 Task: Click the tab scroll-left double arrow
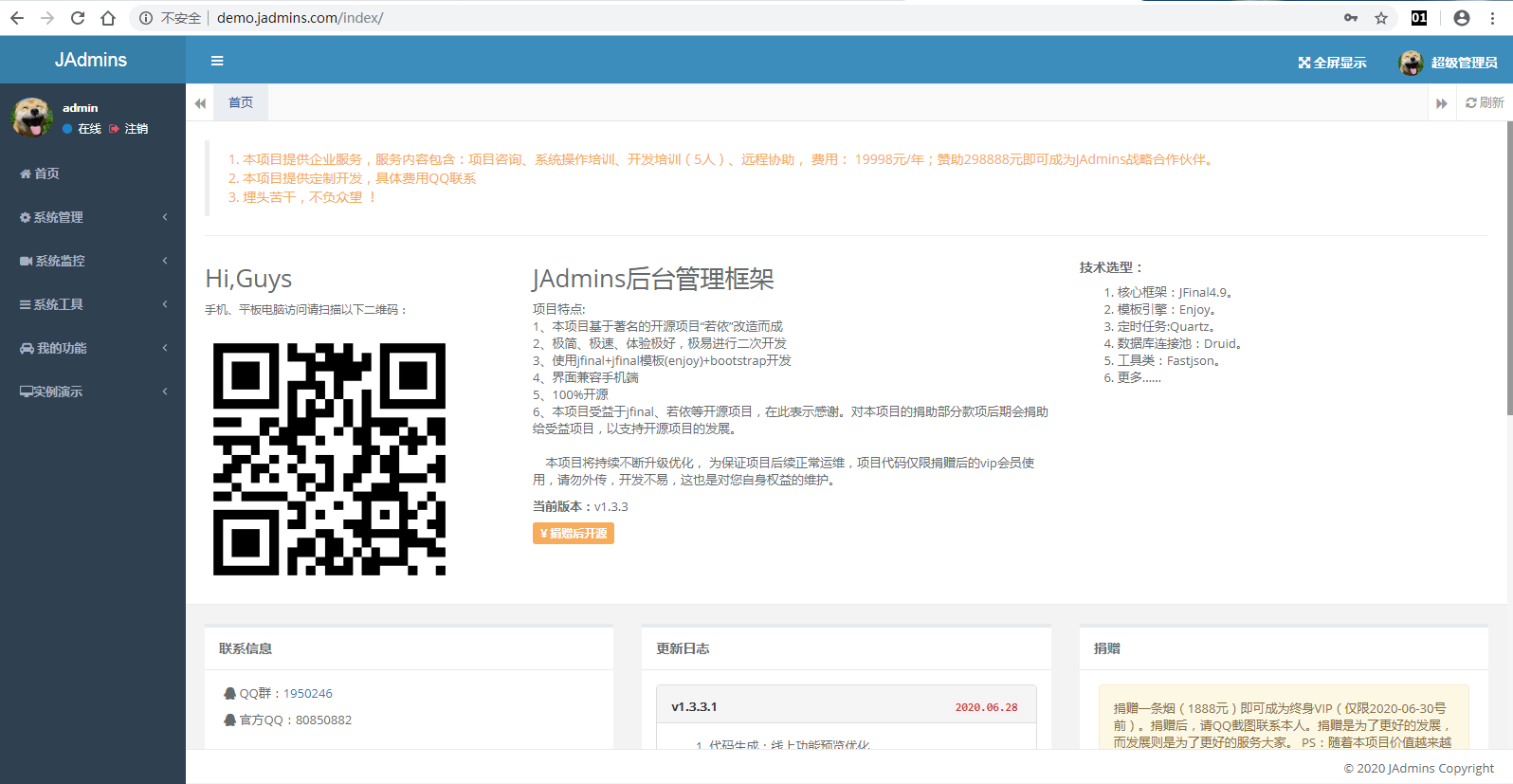pos(200,103)
